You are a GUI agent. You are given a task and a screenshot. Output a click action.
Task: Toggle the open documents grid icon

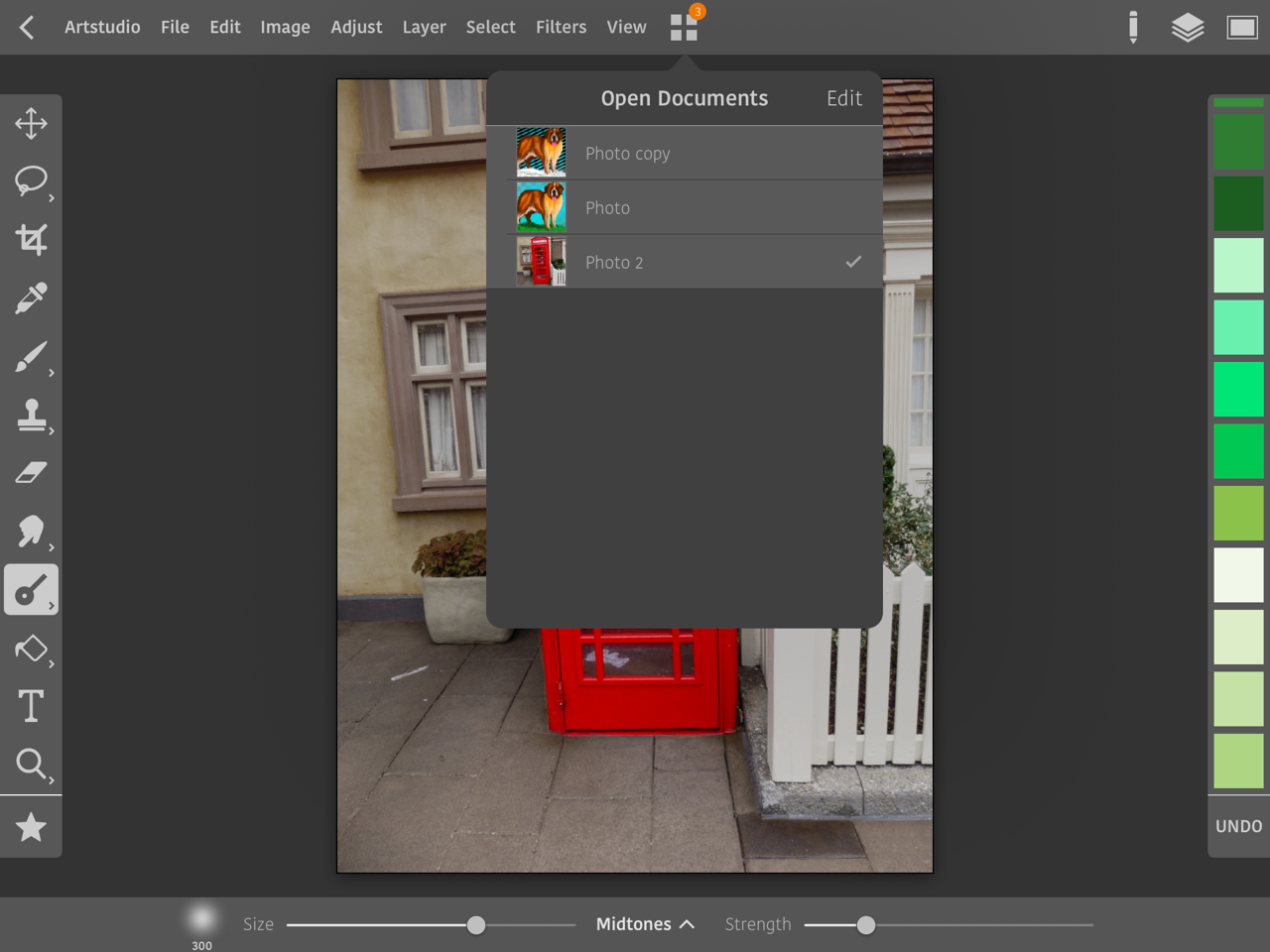[684, 28]
